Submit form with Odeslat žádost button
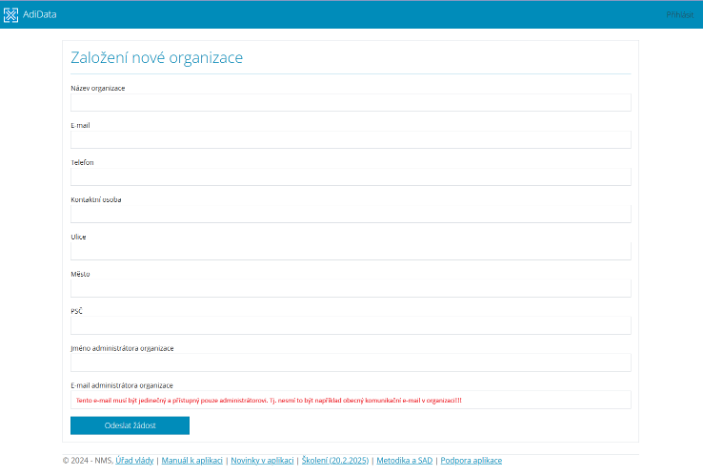This screenshot has height=476, width=704. [130, 426]
